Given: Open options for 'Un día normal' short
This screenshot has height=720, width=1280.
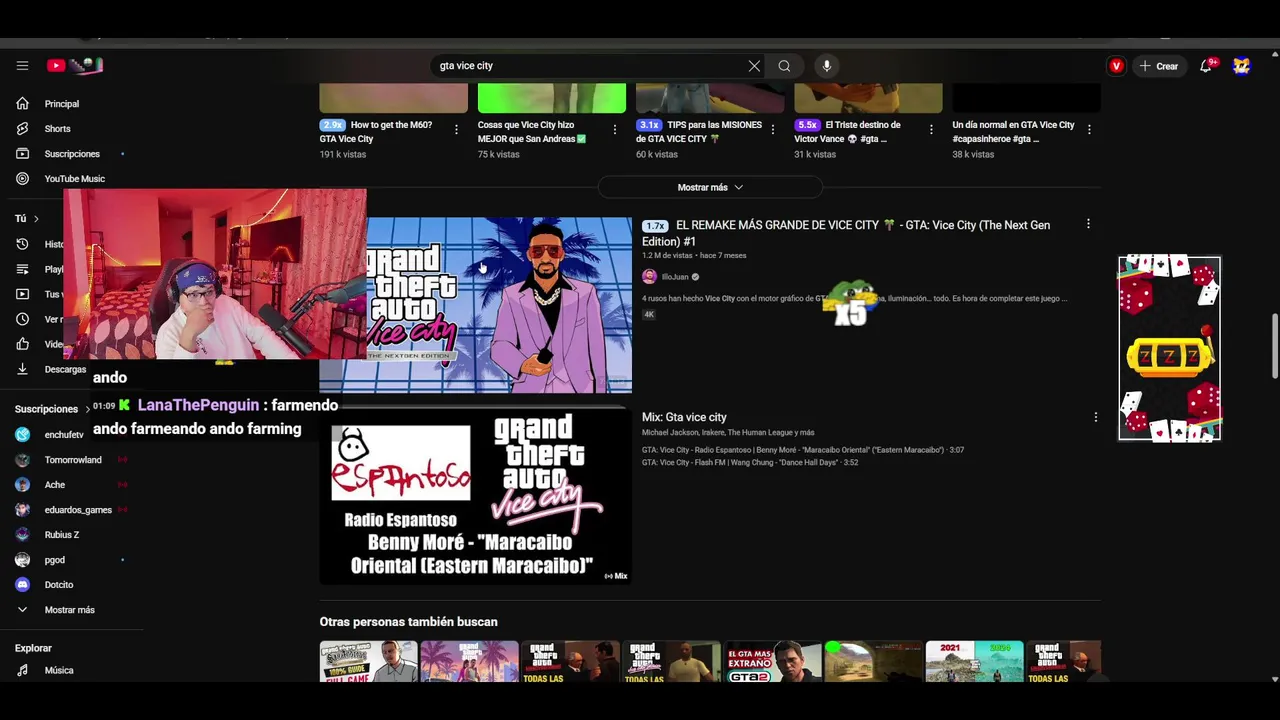Looking at the screenshot, I should (1089, 130).
